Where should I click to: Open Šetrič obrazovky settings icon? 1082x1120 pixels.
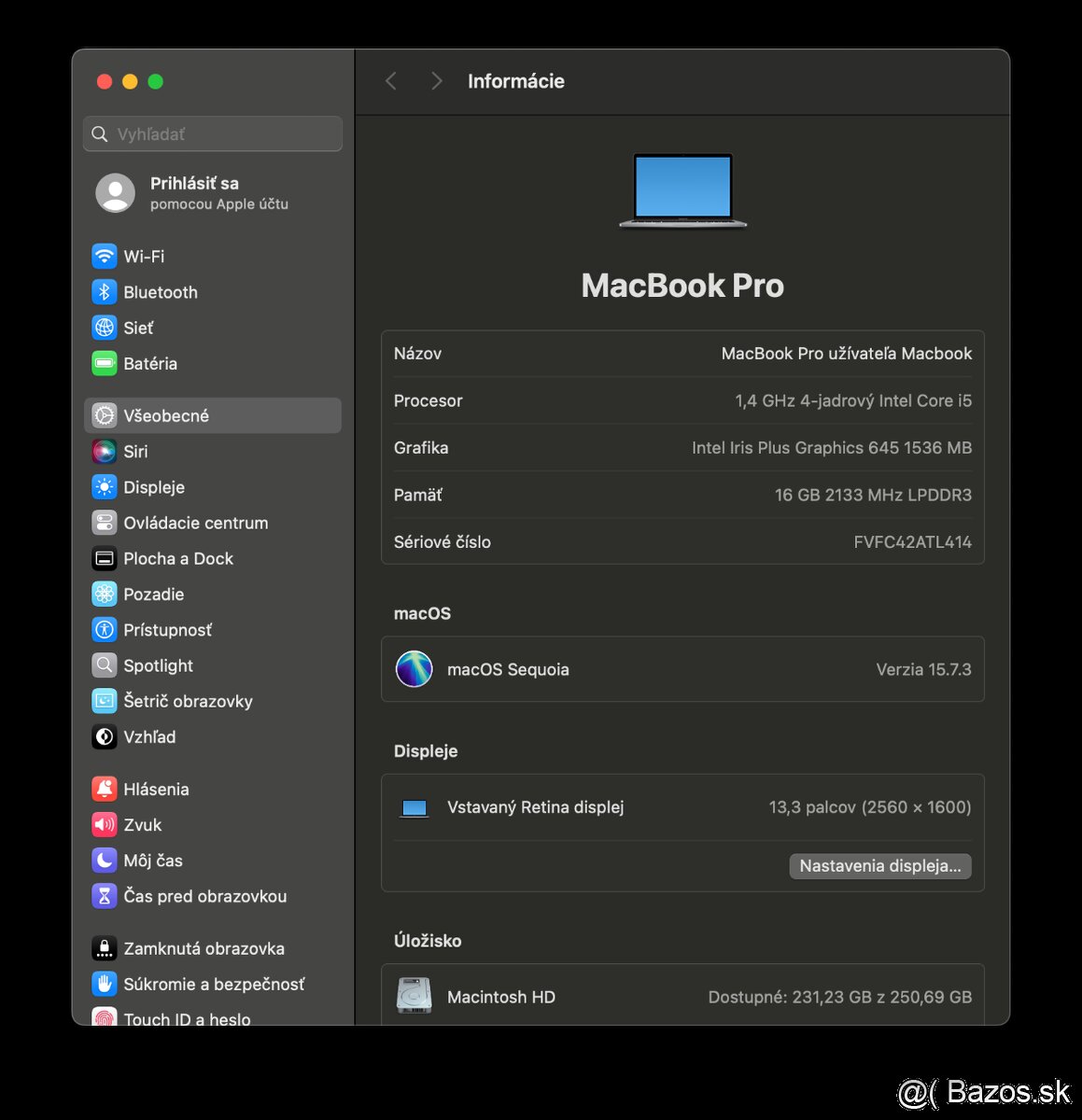pyautogui.click(x=105, y=701)
